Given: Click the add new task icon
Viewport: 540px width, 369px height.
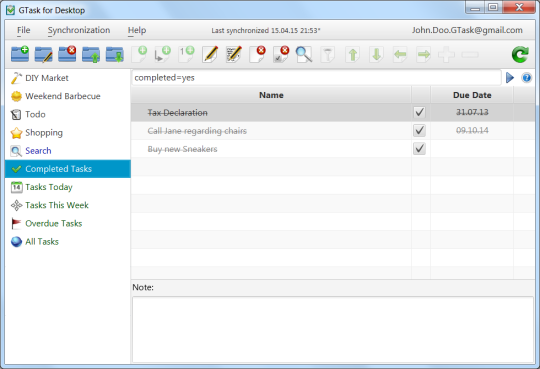Looking at the screenshot, I should coord(139,54).
